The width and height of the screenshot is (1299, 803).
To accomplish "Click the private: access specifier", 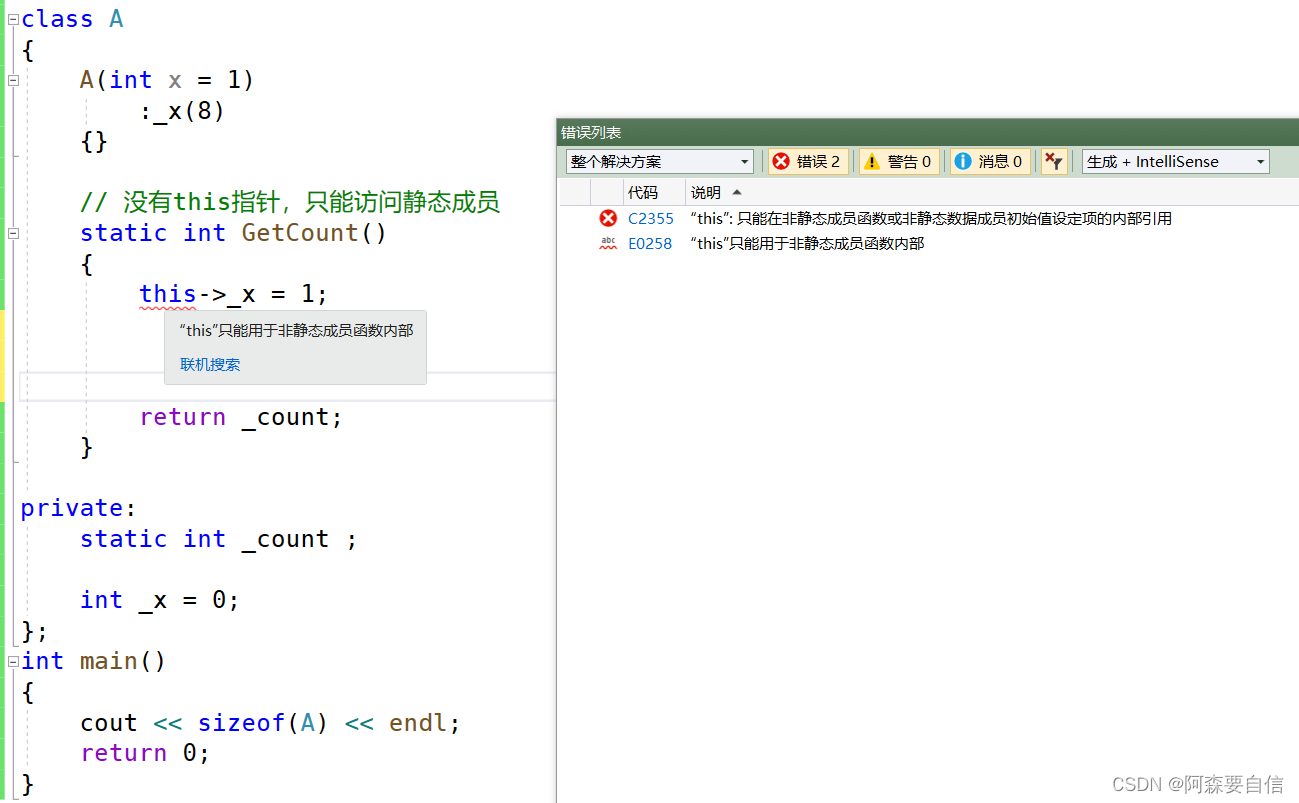I will [79, 508].
